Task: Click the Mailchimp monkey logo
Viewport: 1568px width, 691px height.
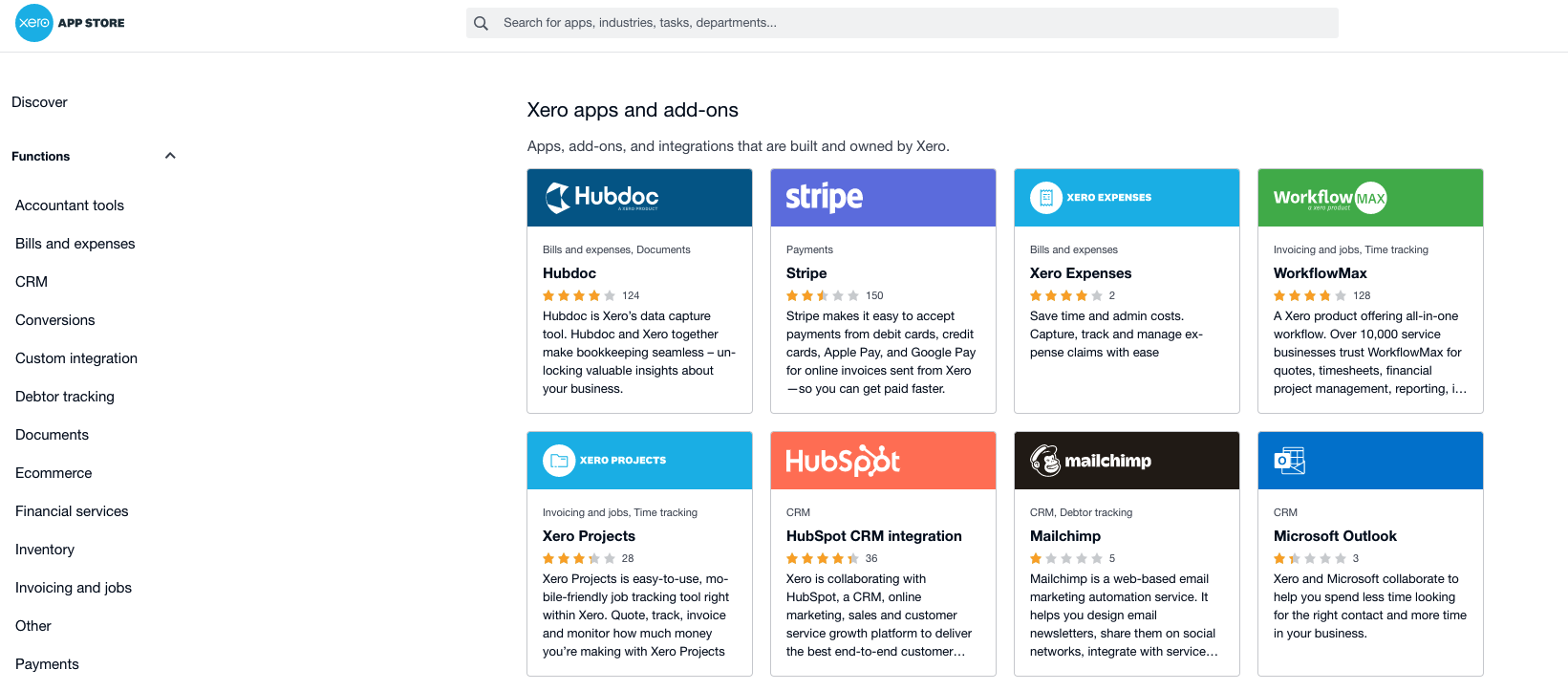Action: pos(1045,461)
